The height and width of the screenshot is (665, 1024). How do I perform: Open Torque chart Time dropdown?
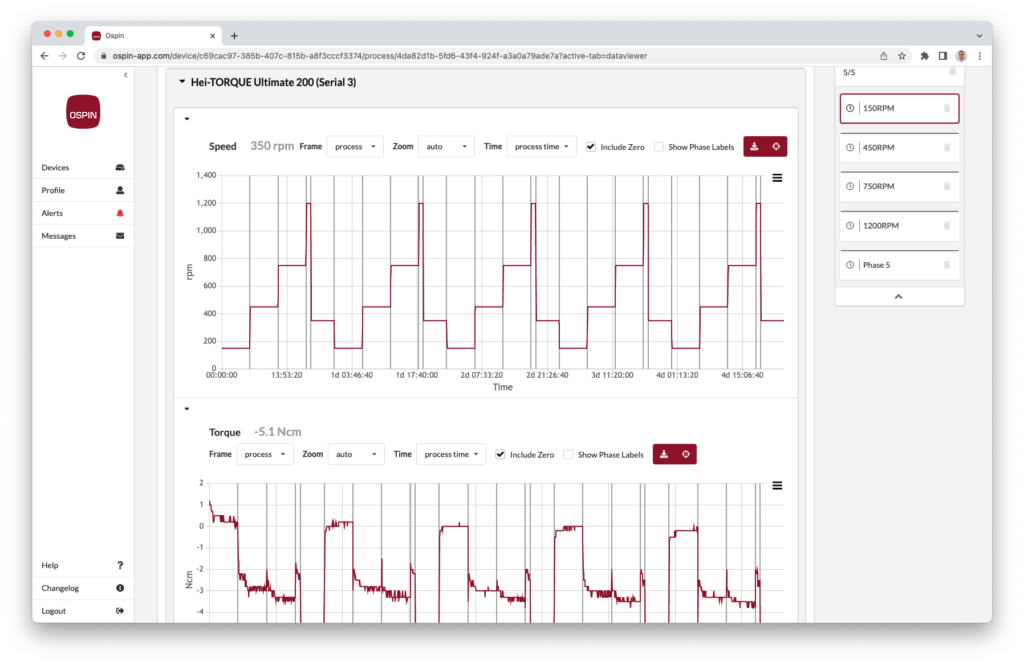tap(451, 454)
